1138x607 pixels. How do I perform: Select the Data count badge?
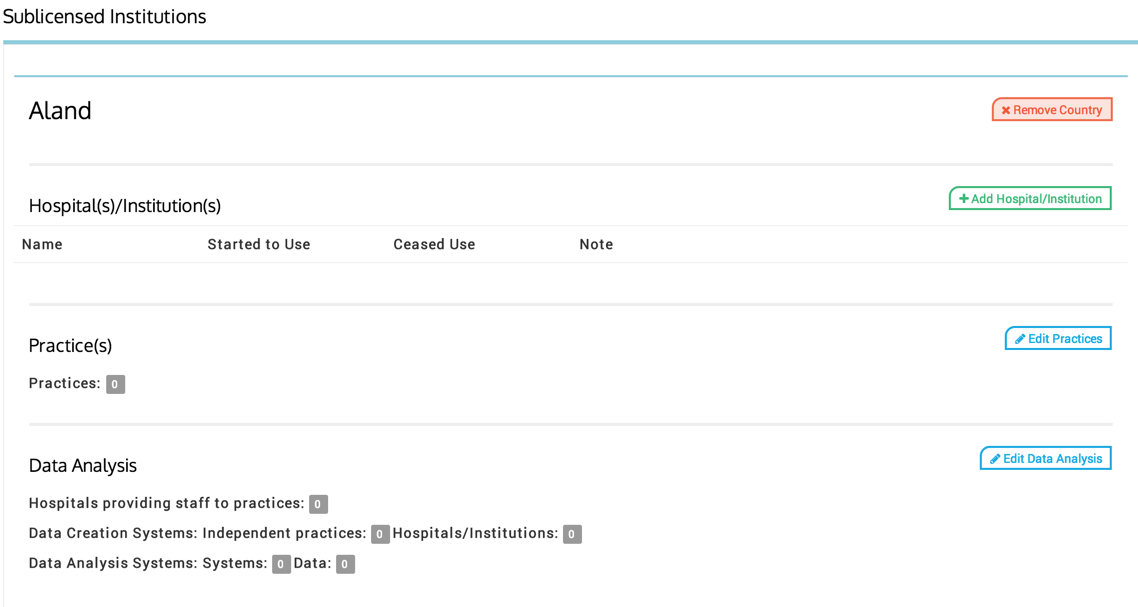tap(345, 564)
